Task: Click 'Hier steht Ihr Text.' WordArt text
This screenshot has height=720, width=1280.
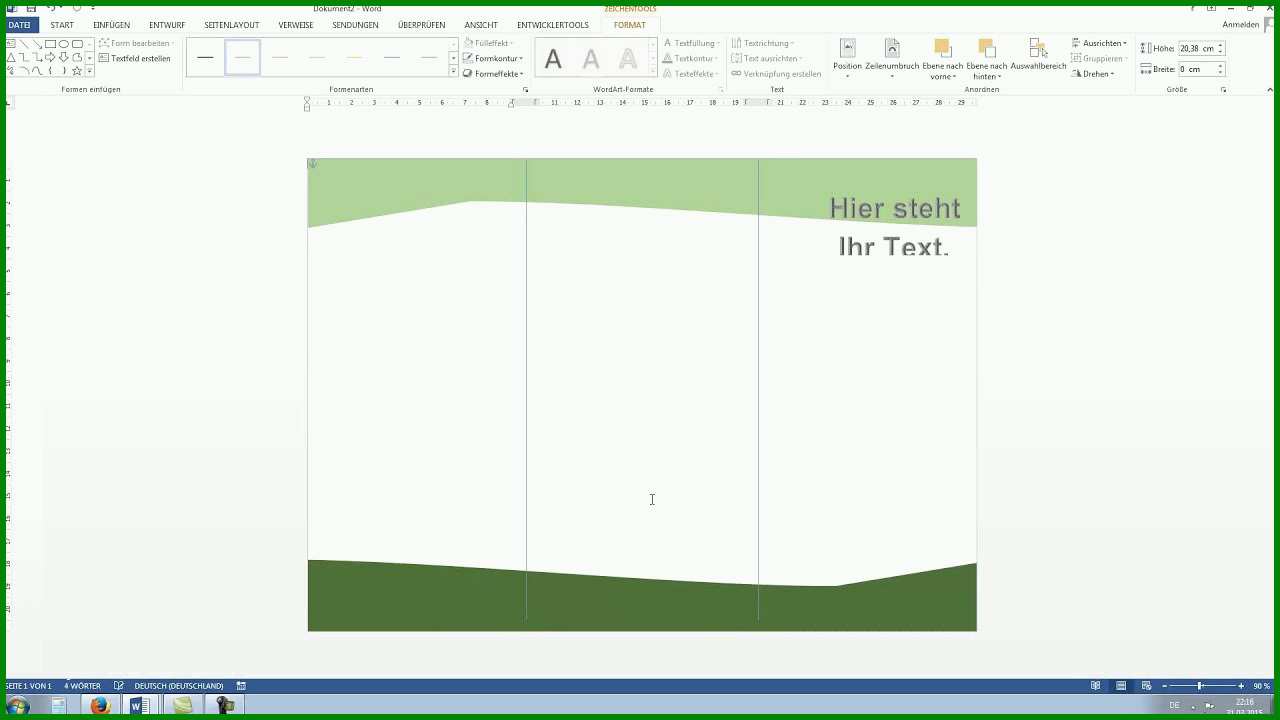Action: (894, 227)
